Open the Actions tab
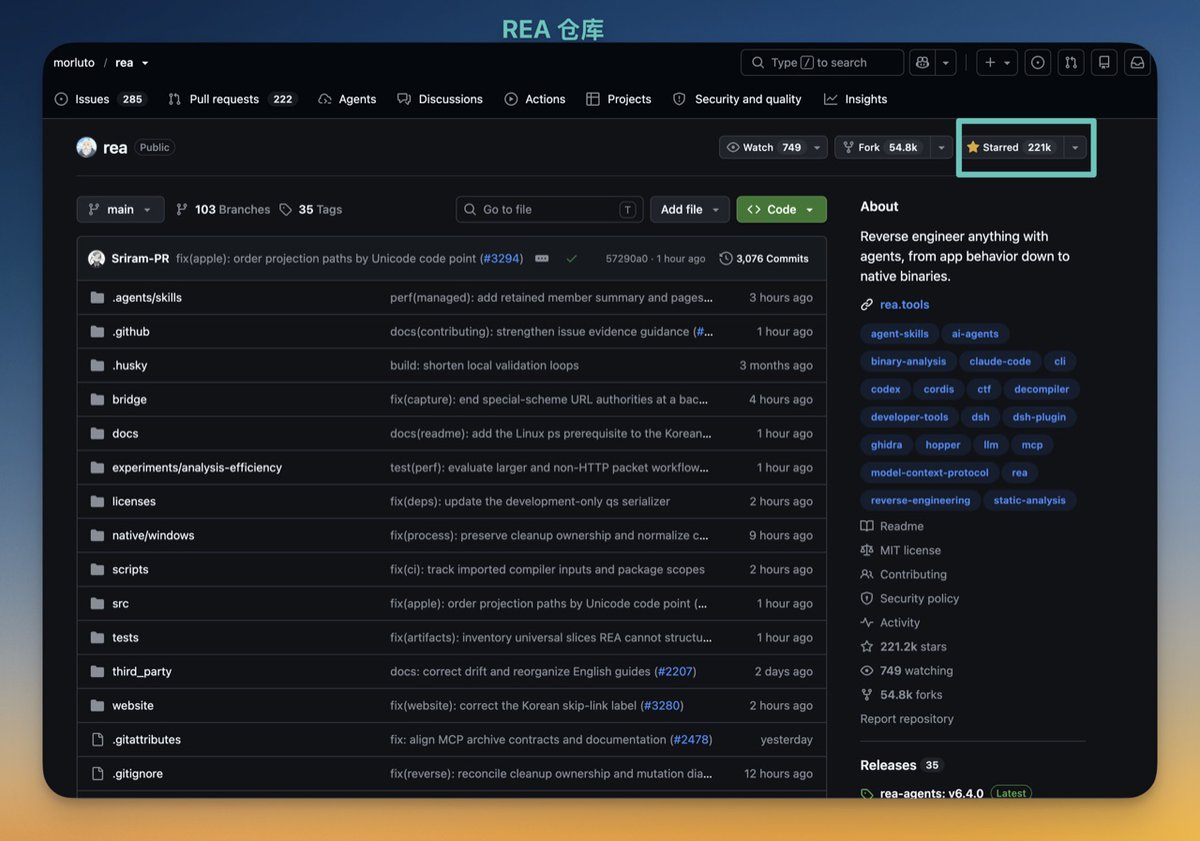 click(x=535, y=99)
